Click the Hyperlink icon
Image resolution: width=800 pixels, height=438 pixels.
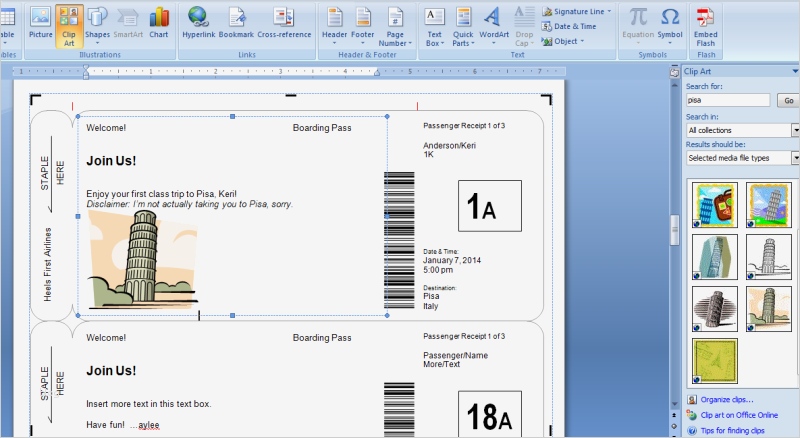point(198,23)
